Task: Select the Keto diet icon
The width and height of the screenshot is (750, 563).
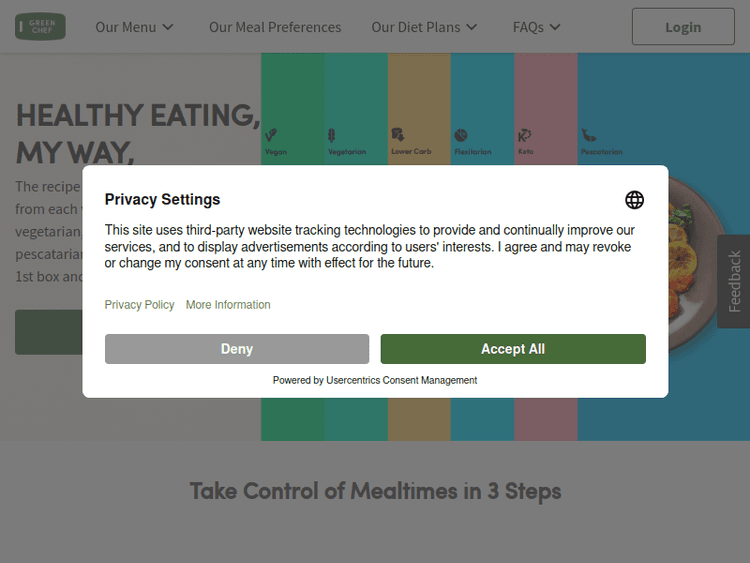Action: (524, 135)
